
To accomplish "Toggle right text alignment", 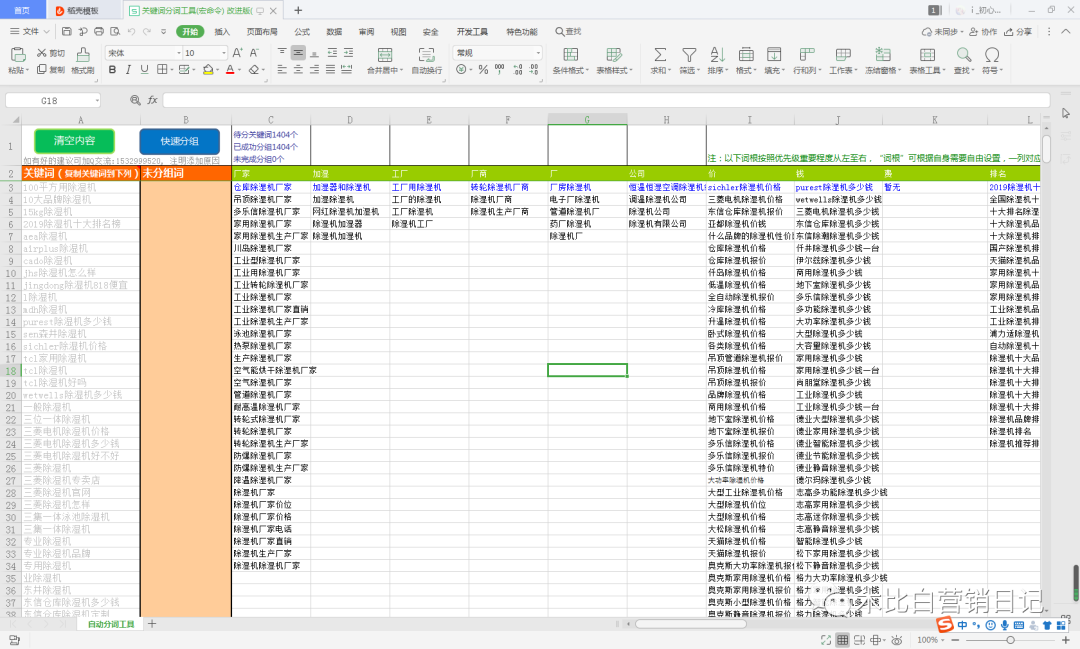I will pos(314,70).
